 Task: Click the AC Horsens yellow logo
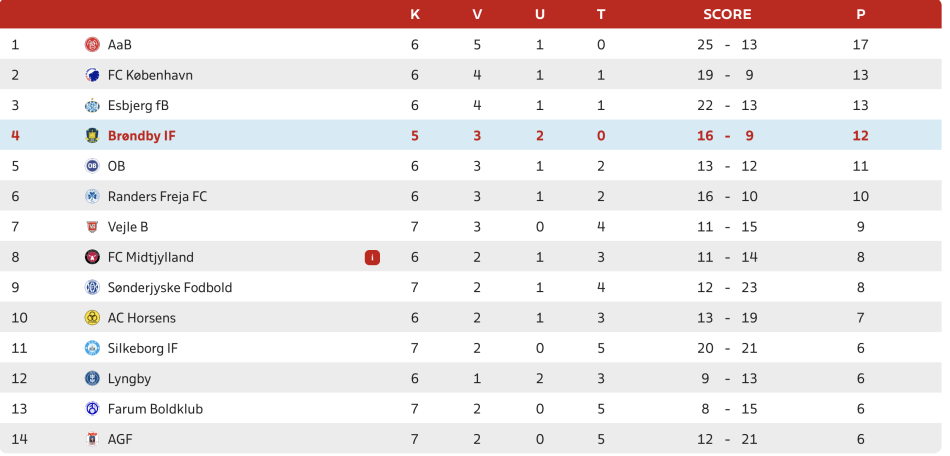[92, 318]
